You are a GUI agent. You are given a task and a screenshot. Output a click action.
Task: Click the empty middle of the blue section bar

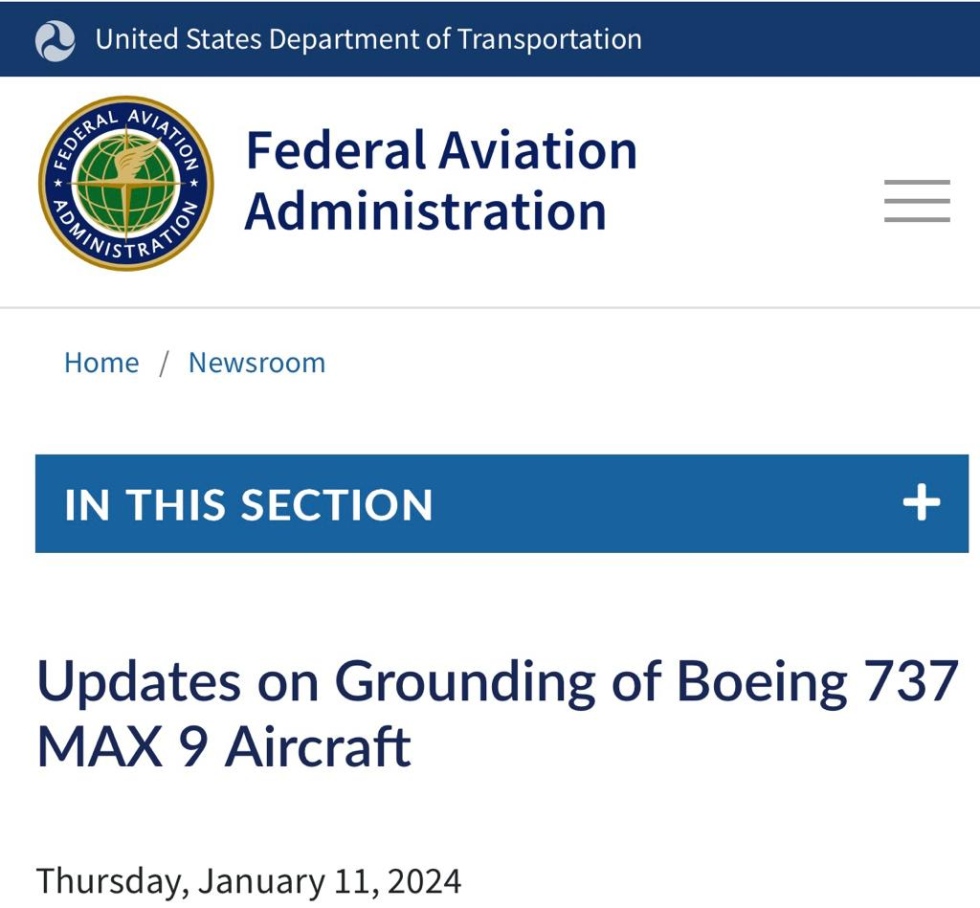coord(662,504)
